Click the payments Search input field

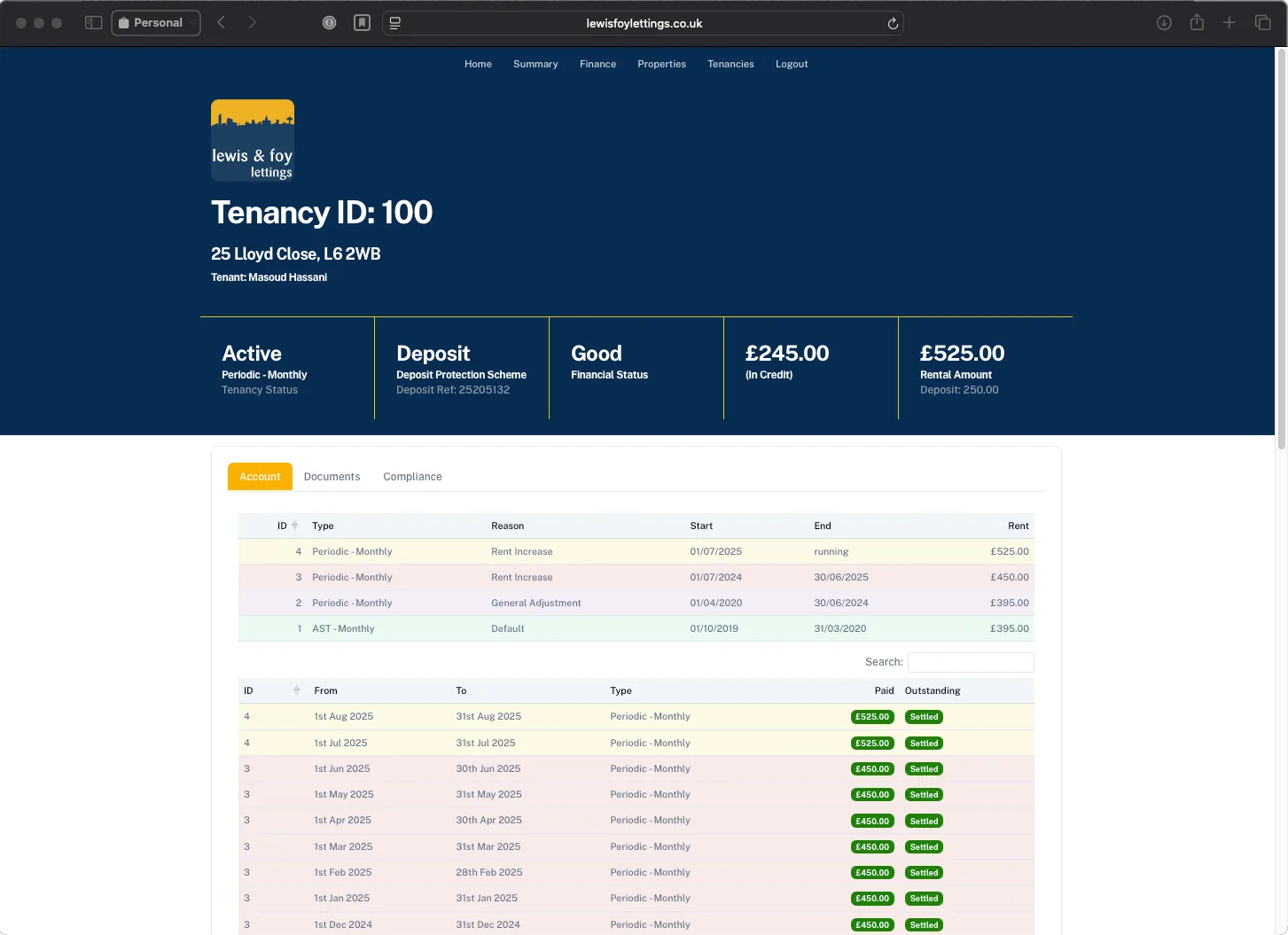[x=970, y=662]
